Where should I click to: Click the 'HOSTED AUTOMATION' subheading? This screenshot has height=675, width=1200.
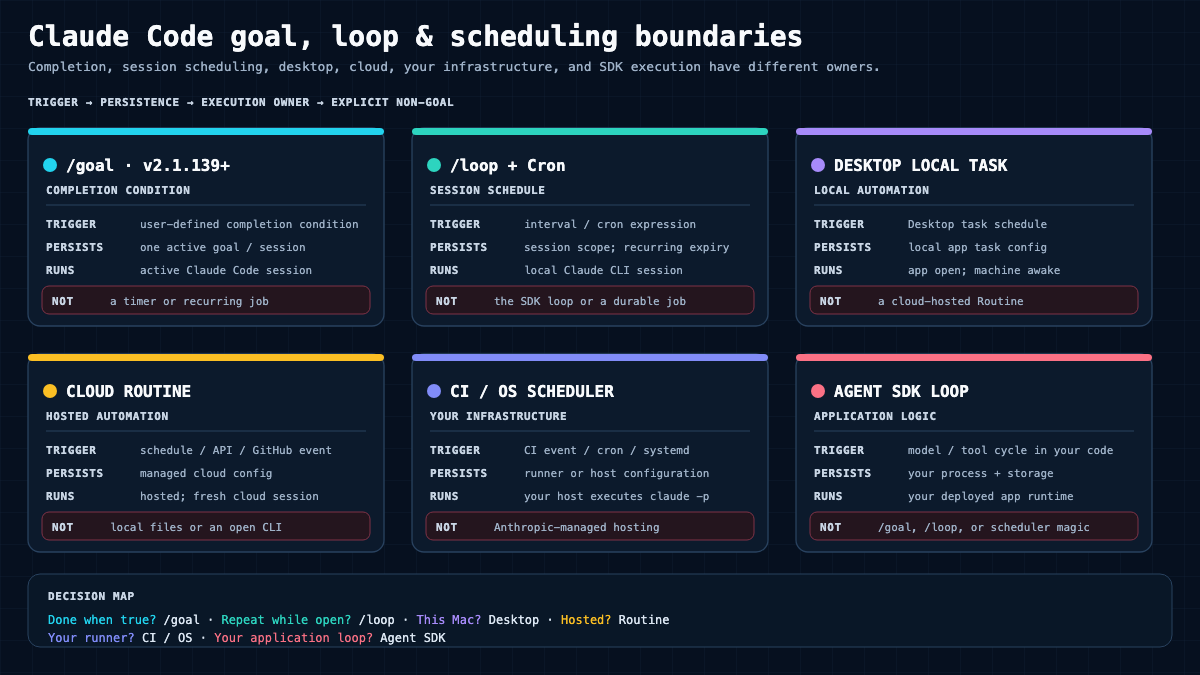[x=107, y=416]
